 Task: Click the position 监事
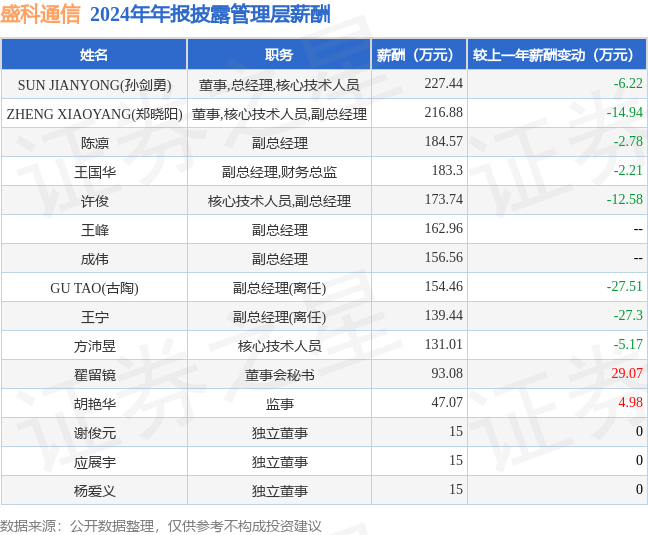tap(279, 404)
